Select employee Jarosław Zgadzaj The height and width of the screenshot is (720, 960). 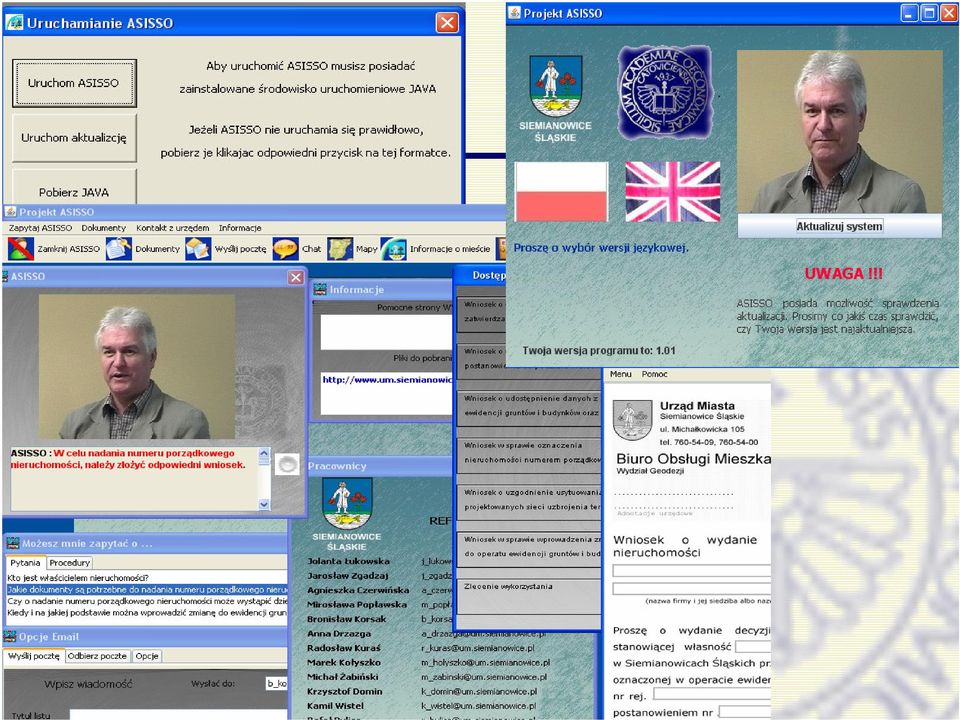[x=347, y=576]
